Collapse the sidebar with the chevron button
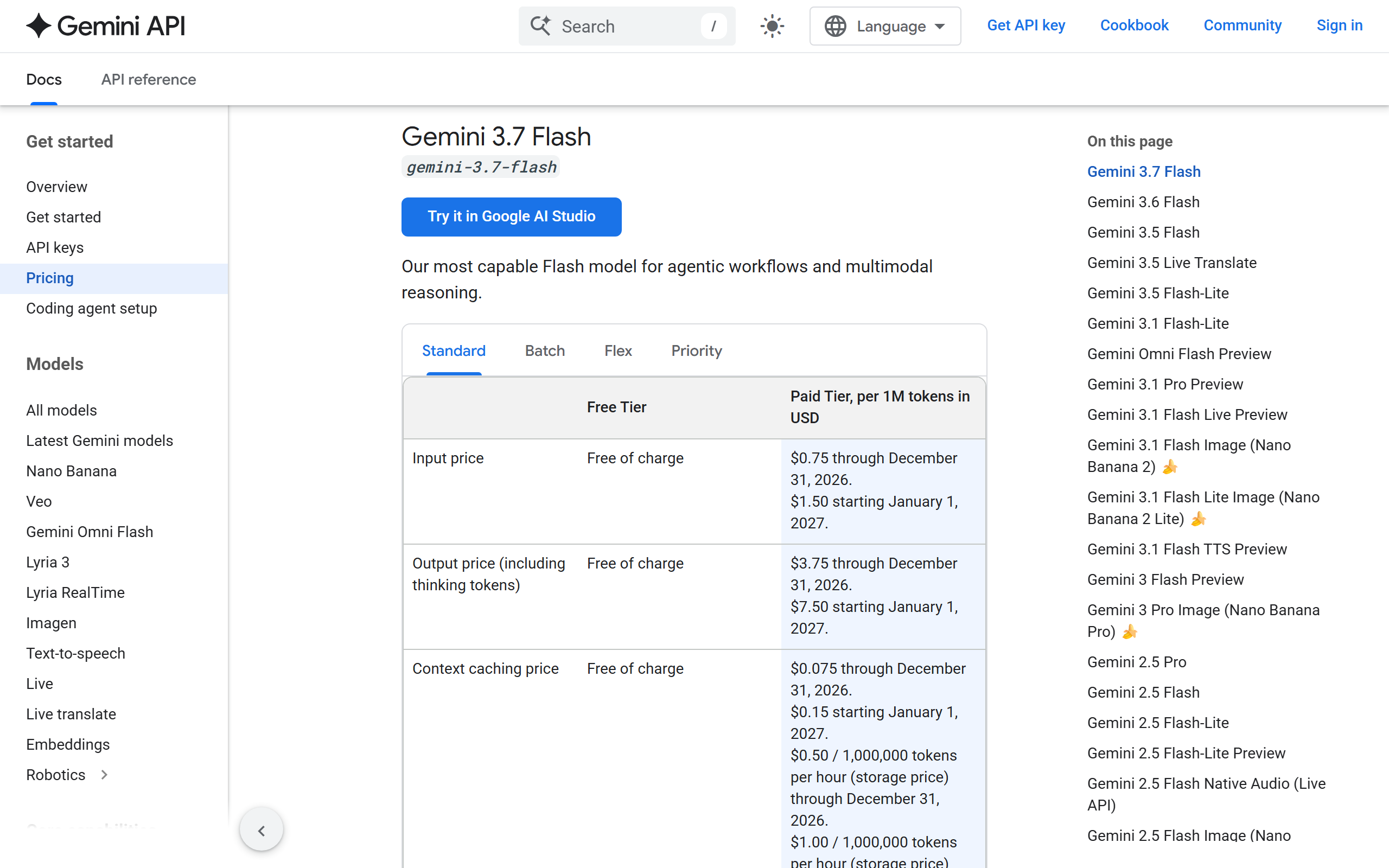 point(262,830)
